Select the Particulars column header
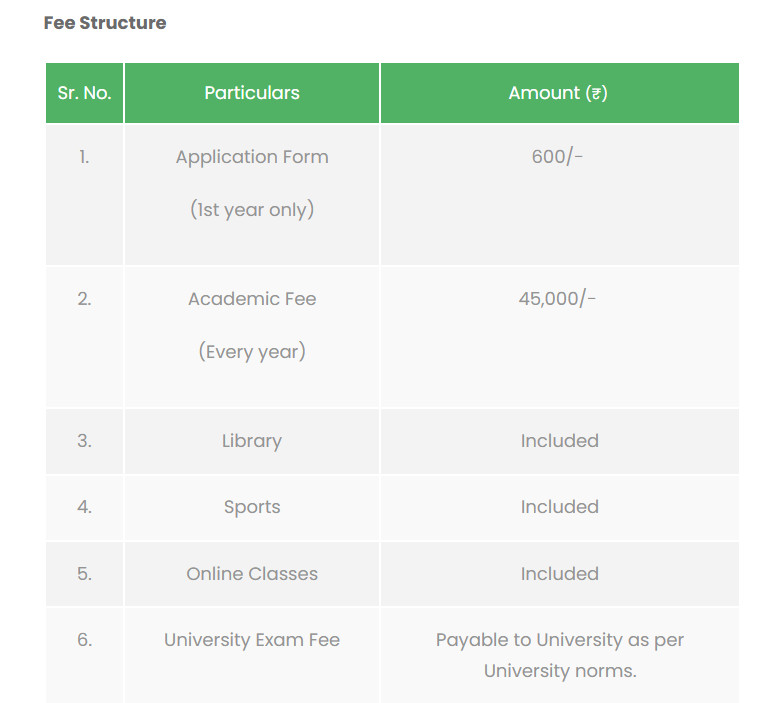This screenshot has width=759, height=703. [x=252, y=93]
